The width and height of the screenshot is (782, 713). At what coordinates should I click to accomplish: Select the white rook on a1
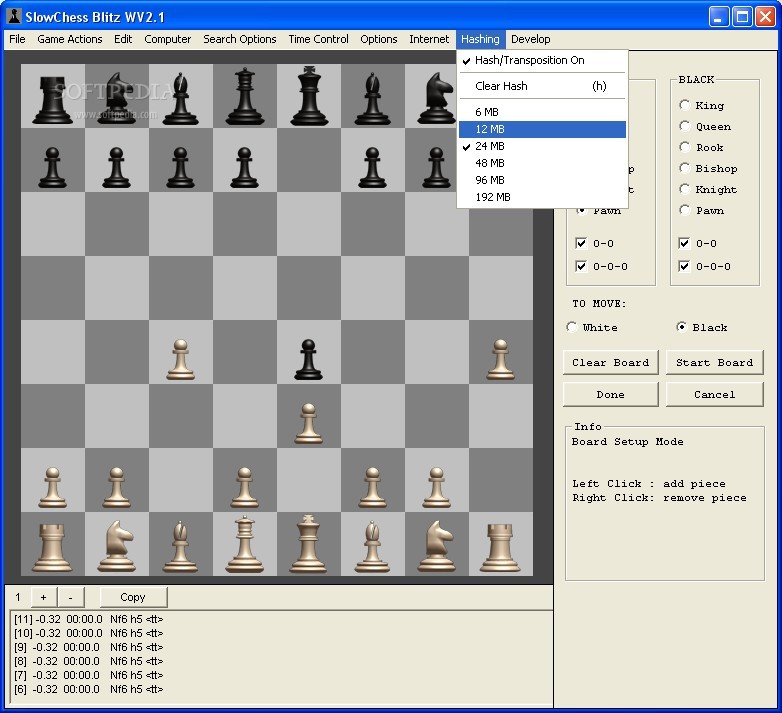[x=52, y=547]
